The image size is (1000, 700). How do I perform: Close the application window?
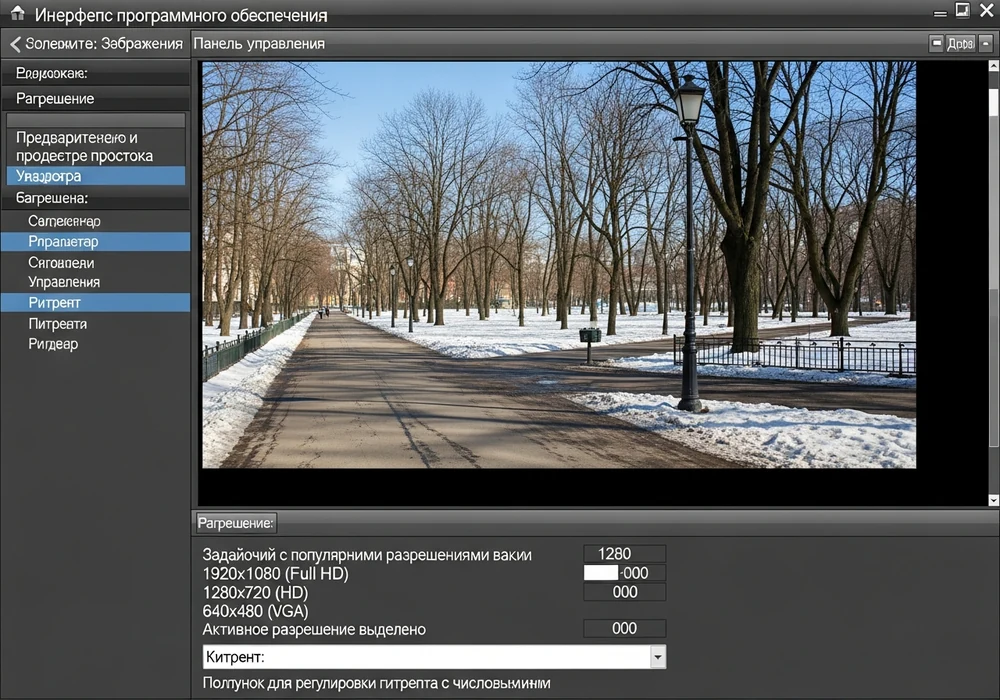point(986,10)
